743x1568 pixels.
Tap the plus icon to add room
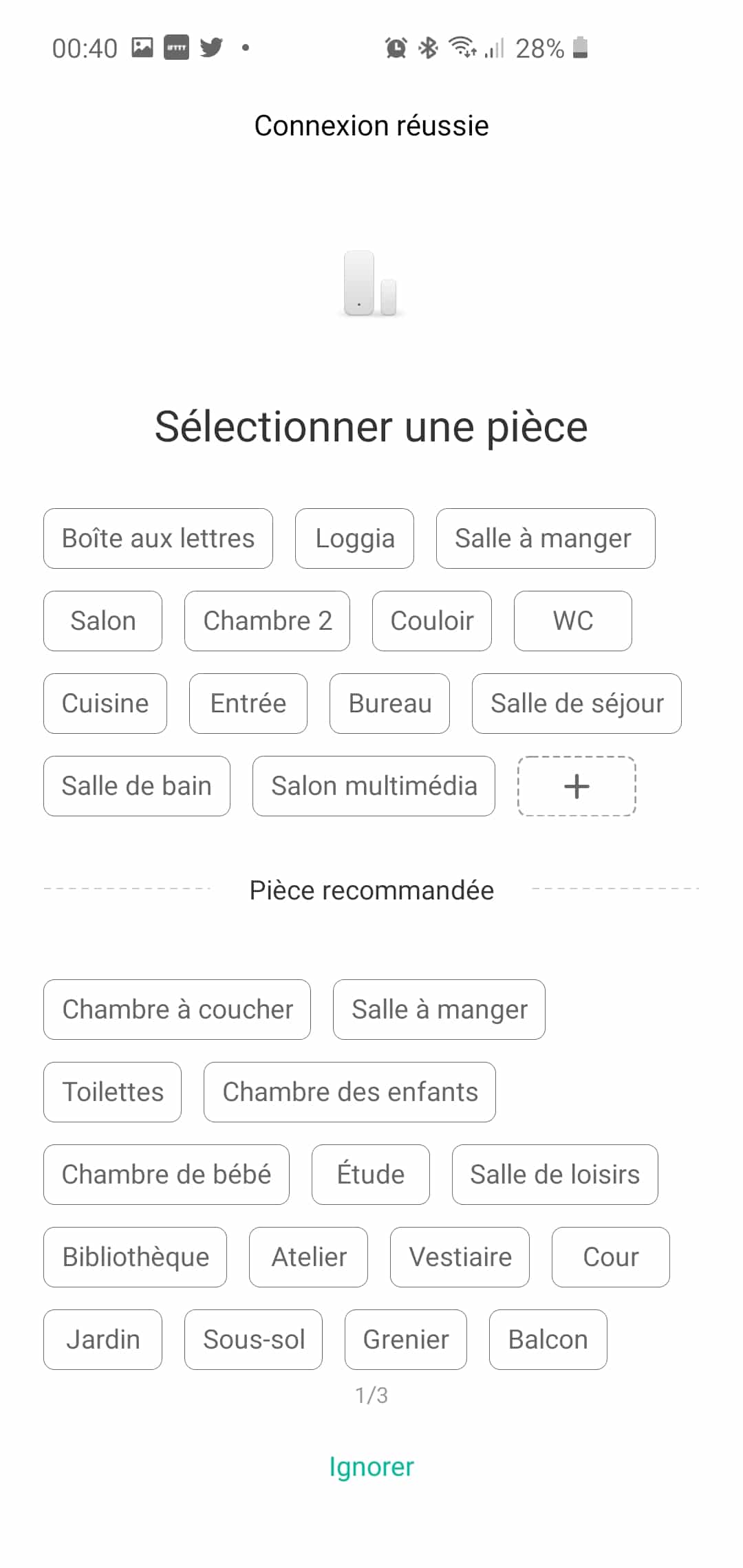[577, 786]
